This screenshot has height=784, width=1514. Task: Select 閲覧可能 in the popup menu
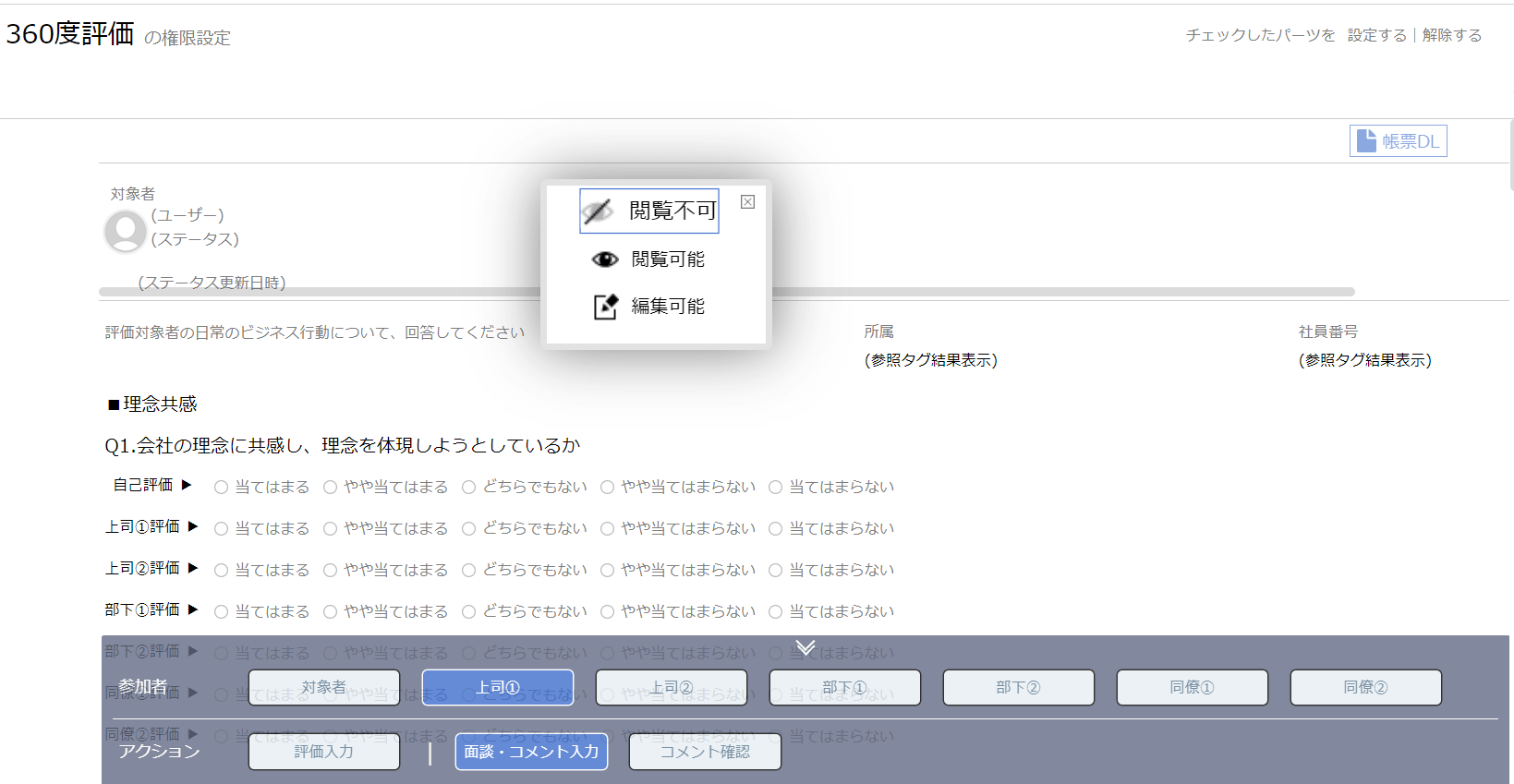click(x=648, y=259)
